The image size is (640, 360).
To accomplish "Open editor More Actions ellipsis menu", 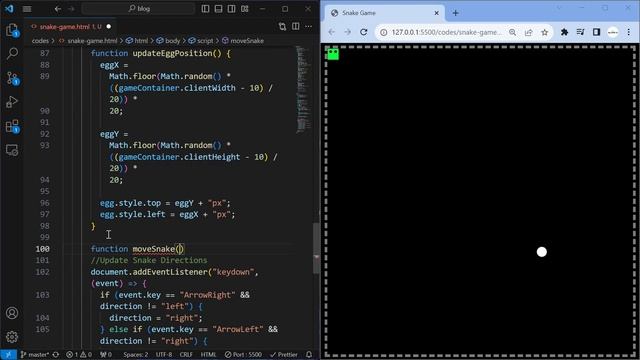I will click(309, 27).
